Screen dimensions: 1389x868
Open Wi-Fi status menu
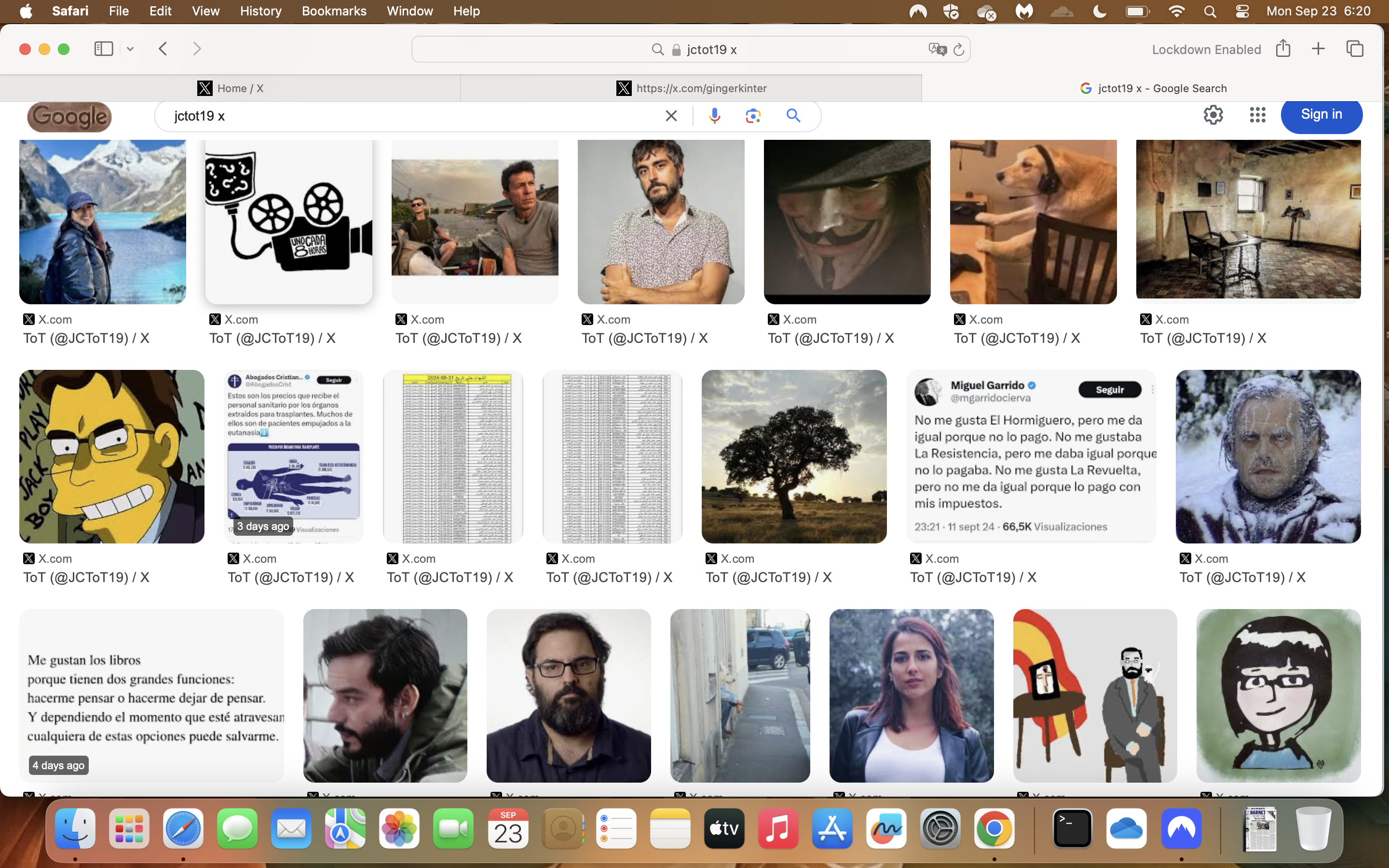[x=1176, y=12]
